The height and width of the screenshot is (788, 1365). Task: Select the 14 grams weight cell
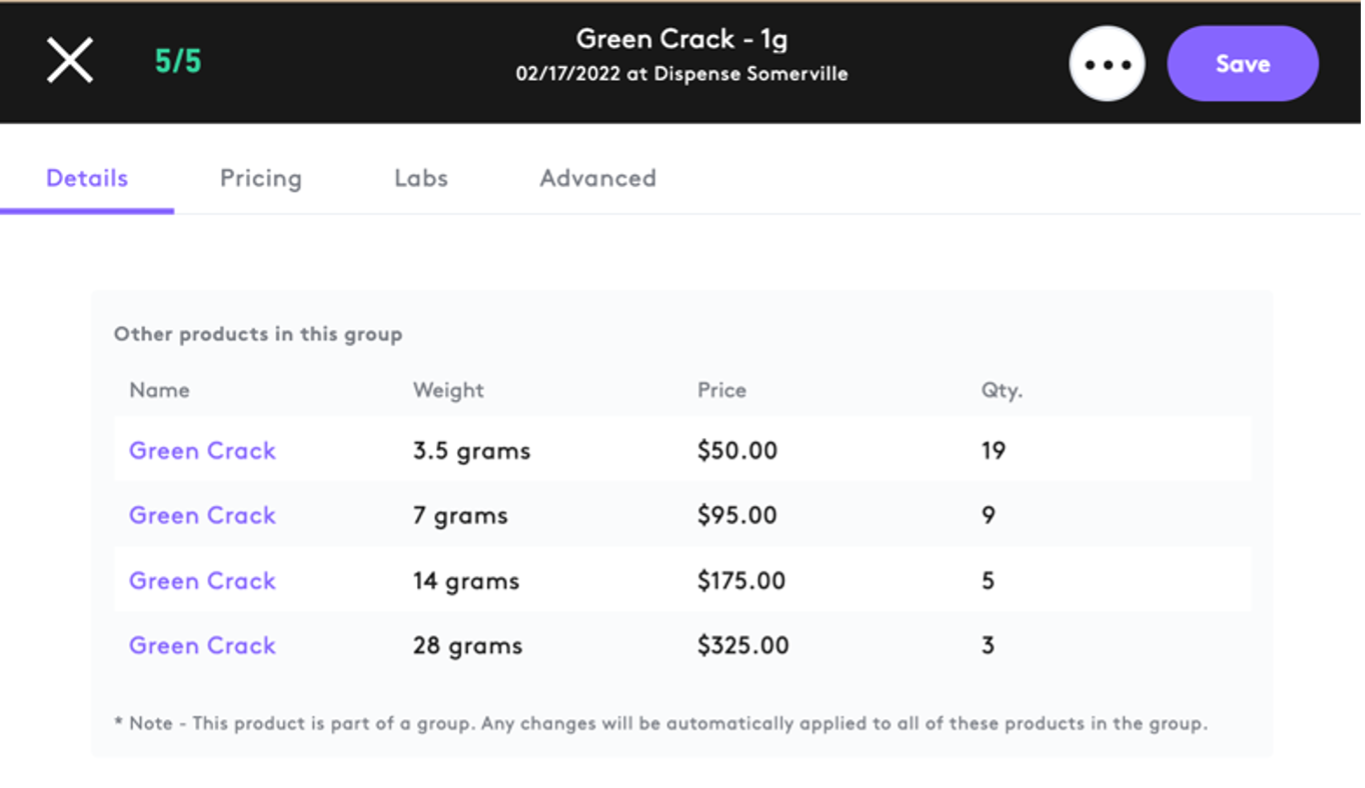coord(466,581)
